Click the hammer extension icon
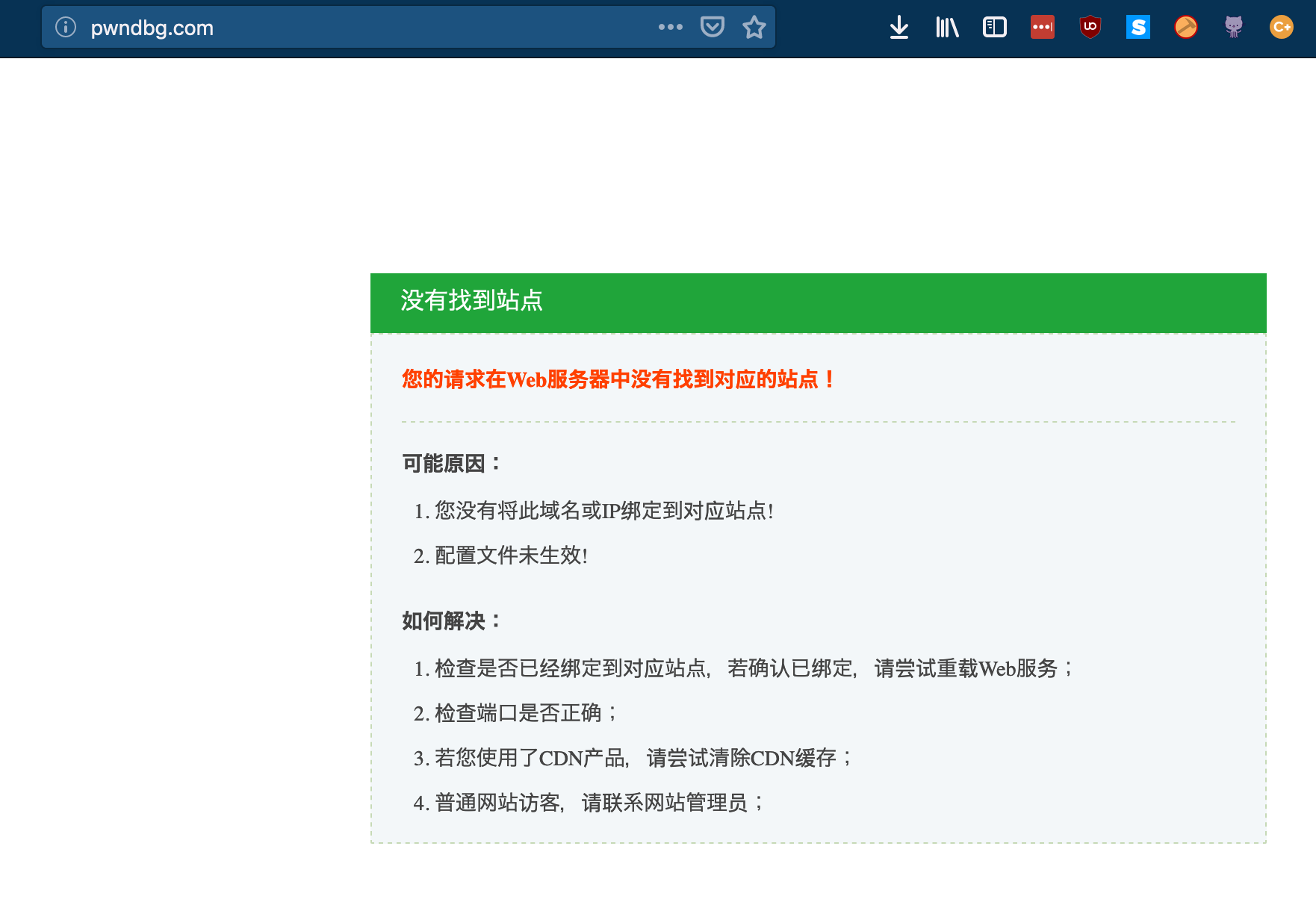The height and width of the screenshot is (902, 1316). point(1186,27)
